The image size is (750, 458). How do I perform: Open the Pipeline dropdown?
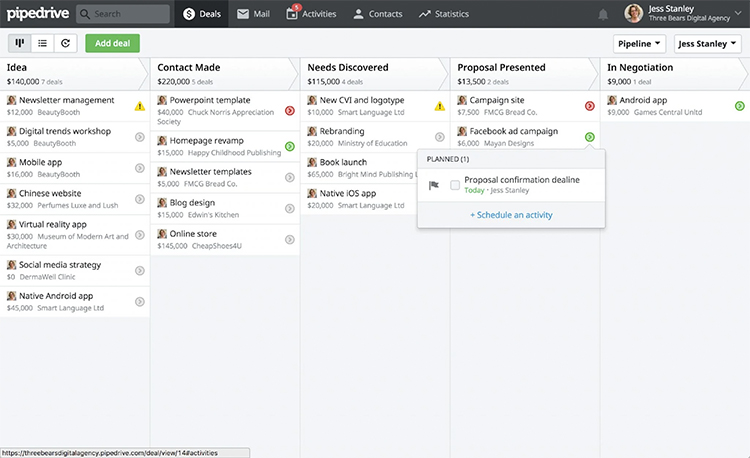click(640, 44)
